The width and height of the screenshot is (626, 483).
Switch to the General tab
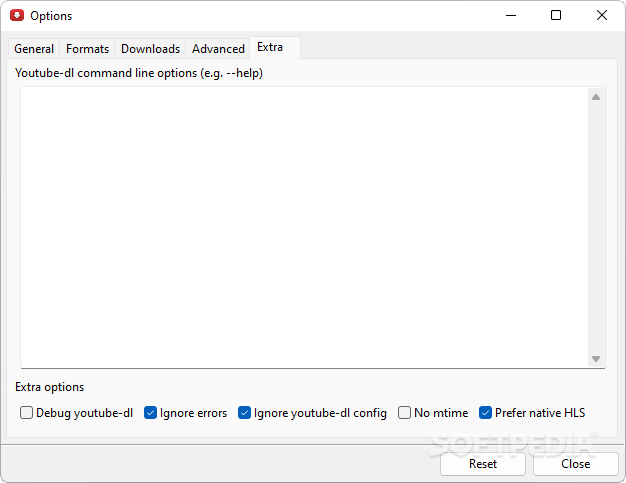tap(34, 49)
